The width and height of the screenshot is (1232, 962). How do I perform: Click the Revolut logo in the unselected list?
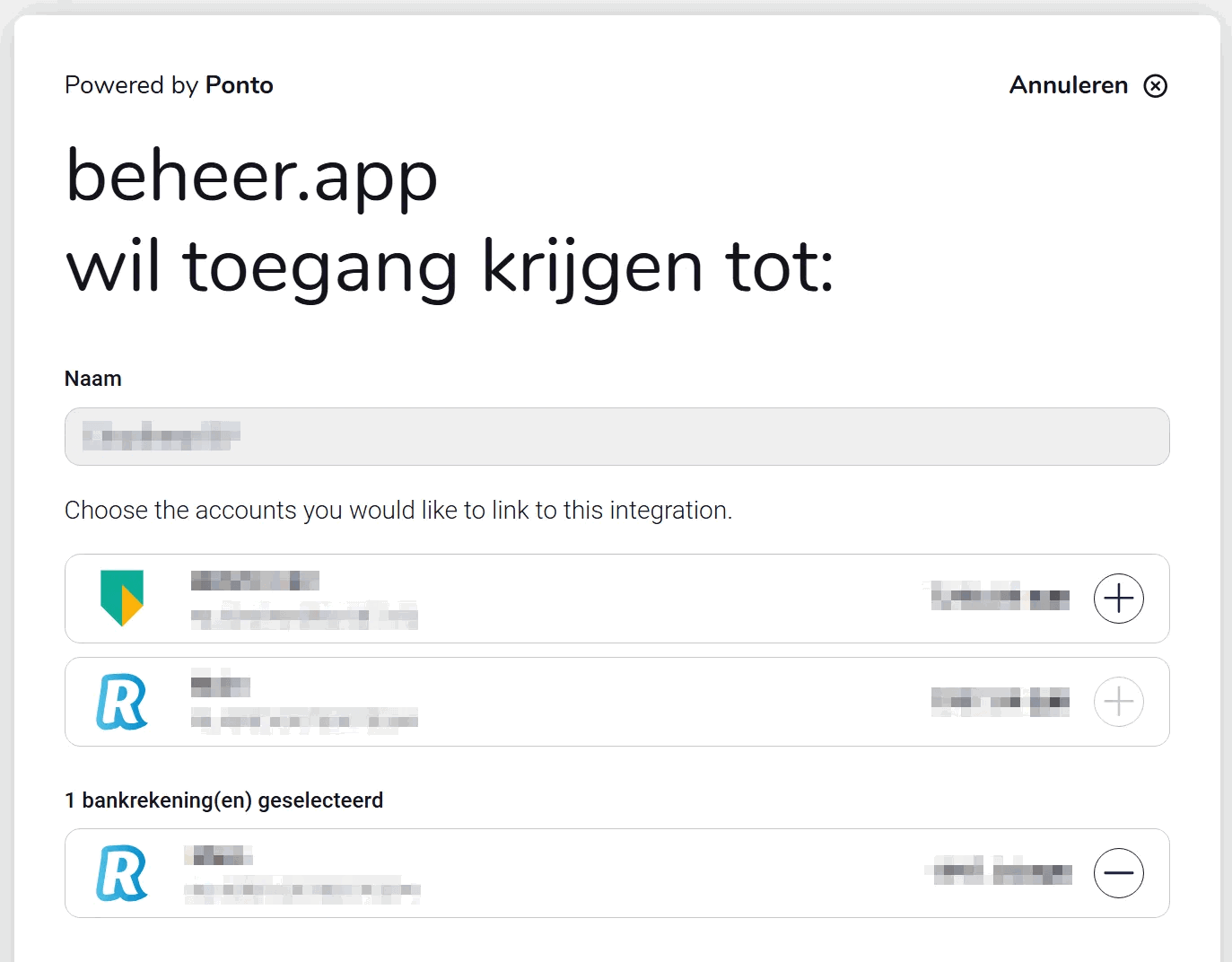(x=121, y=702)
